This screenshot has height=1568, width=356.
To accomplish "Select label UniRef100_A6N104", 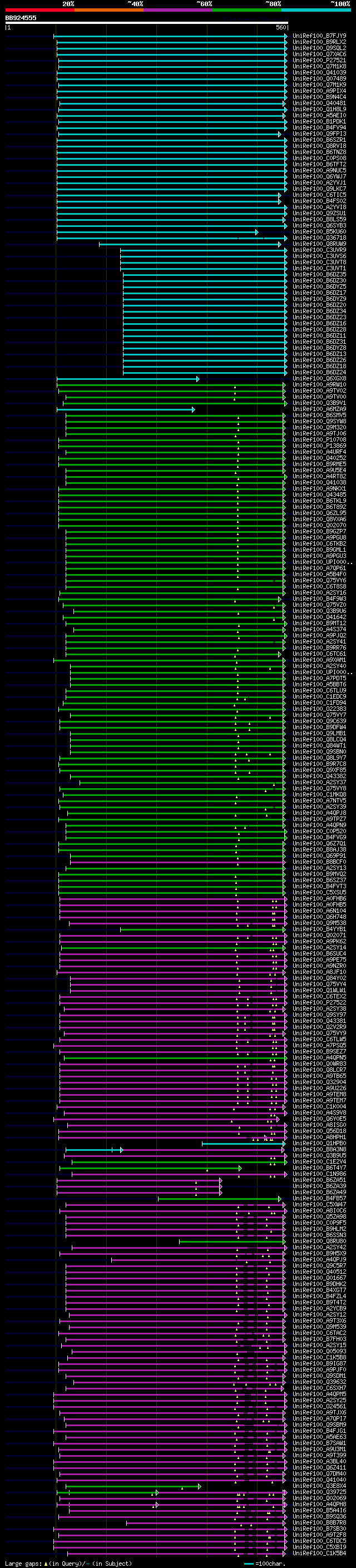I will click(x=319, y=911).
